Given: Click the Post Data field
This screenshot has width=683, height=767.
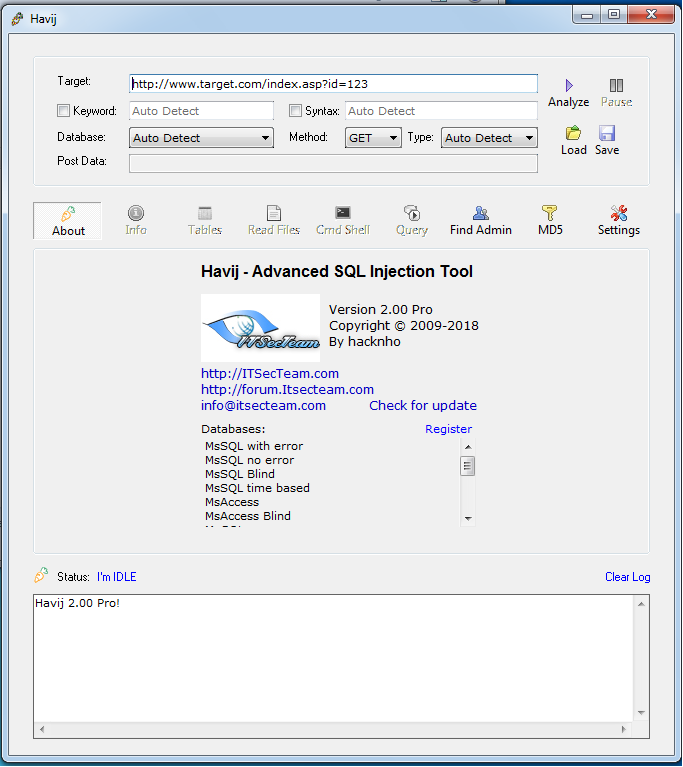Looking at the screenshot, I should [x=333, y=163].
